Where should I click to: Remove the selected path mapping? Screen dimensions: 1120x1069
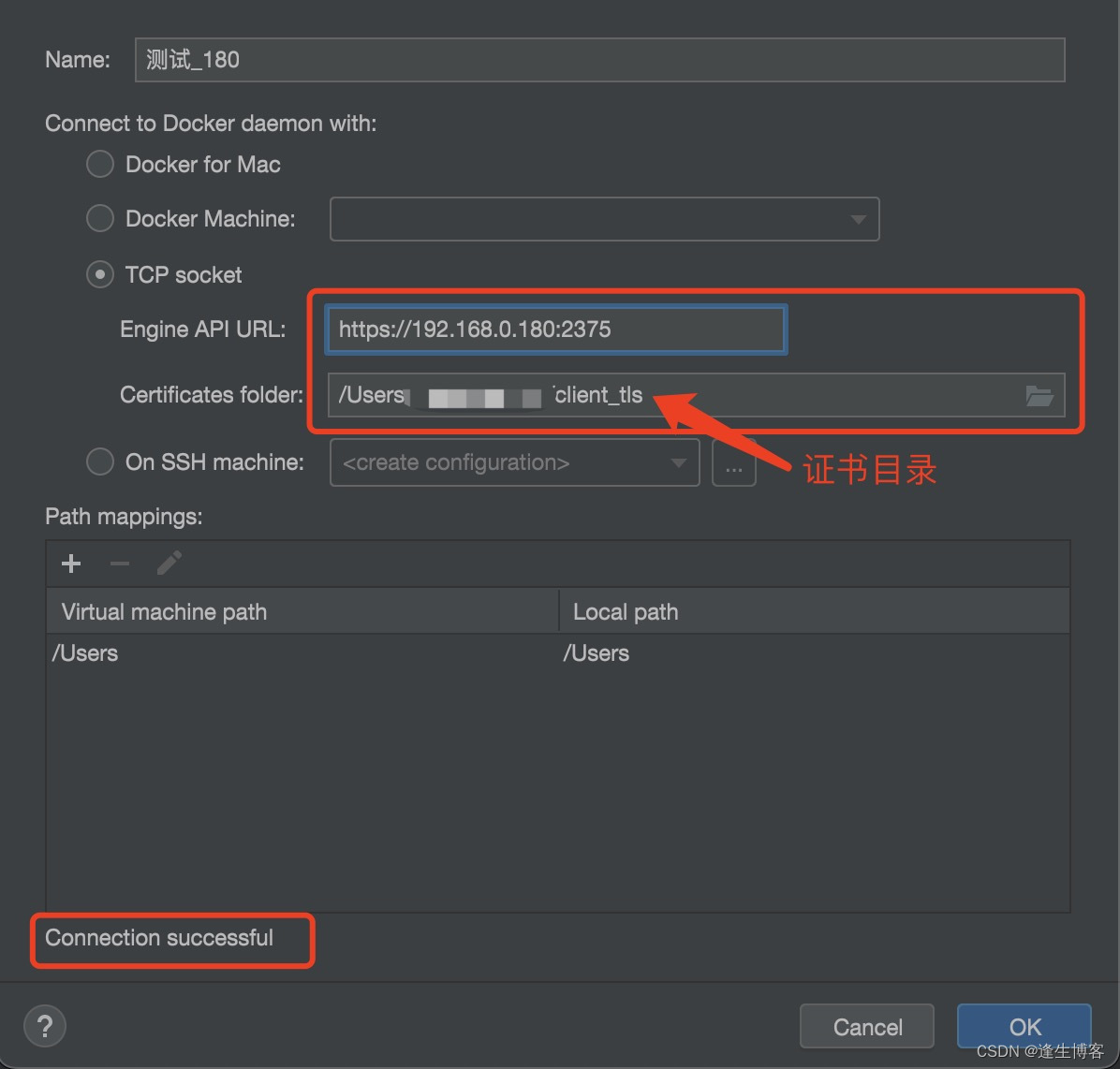pyautogui.click(x=119, y=563)
